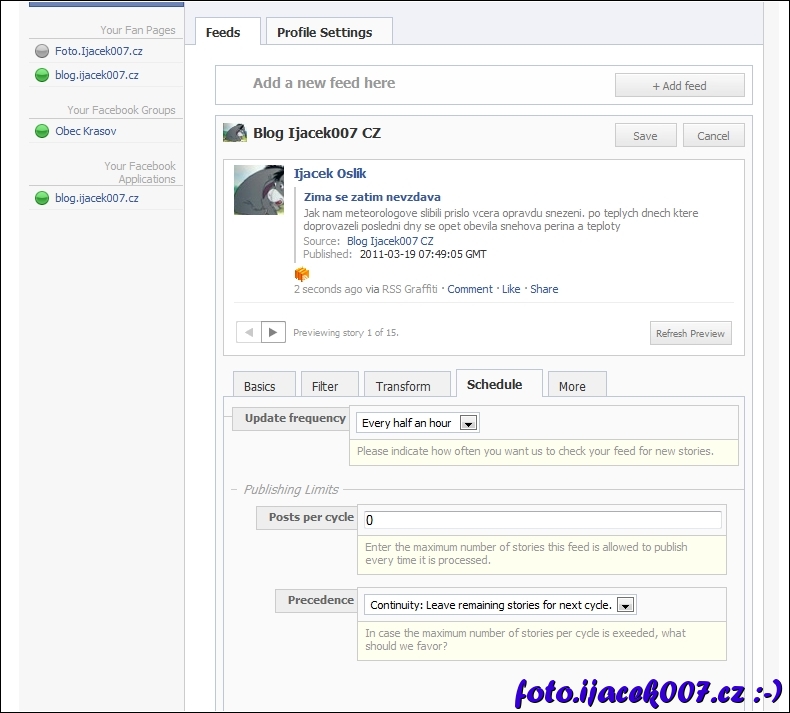Focus the Posts per cycle input field
The image size is (790, 713).
(x=540, y=520)
